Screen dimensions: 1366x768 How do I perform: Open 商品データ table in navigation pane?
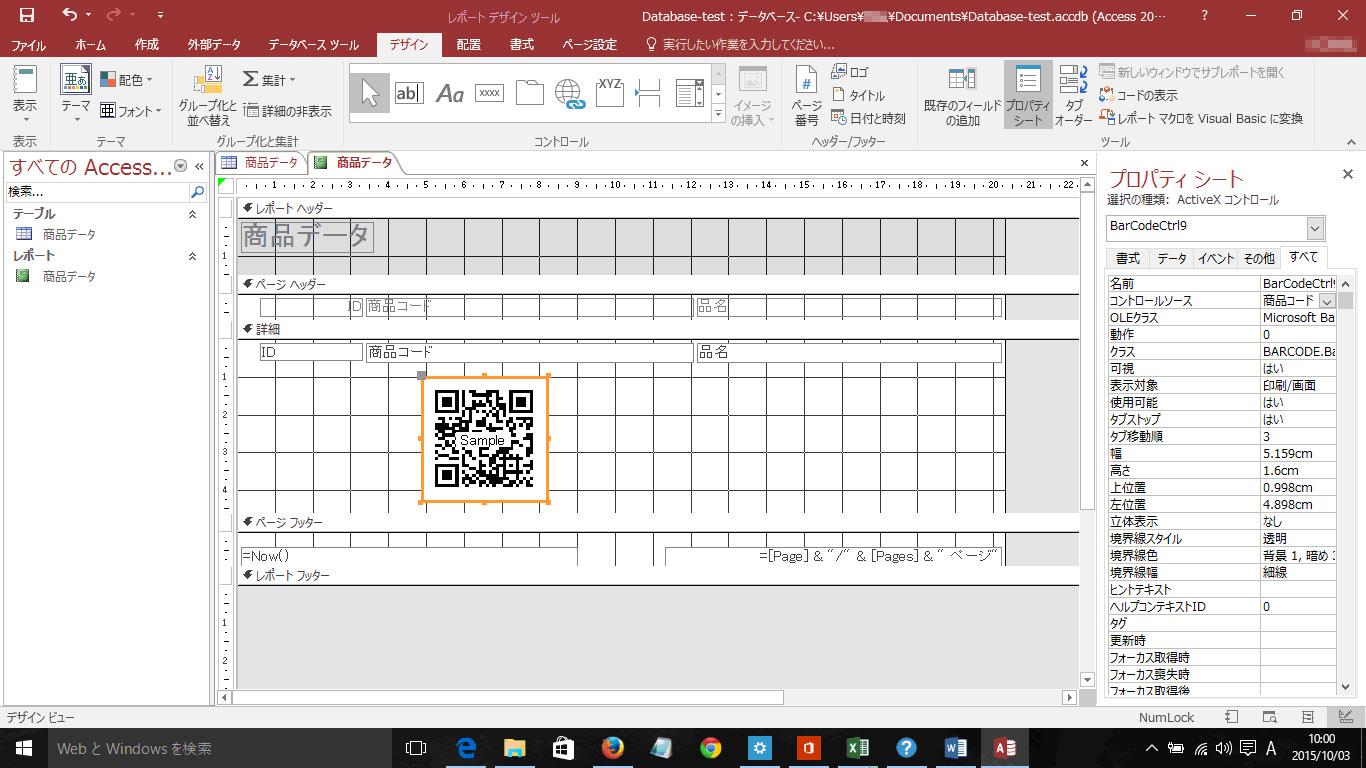69,234
